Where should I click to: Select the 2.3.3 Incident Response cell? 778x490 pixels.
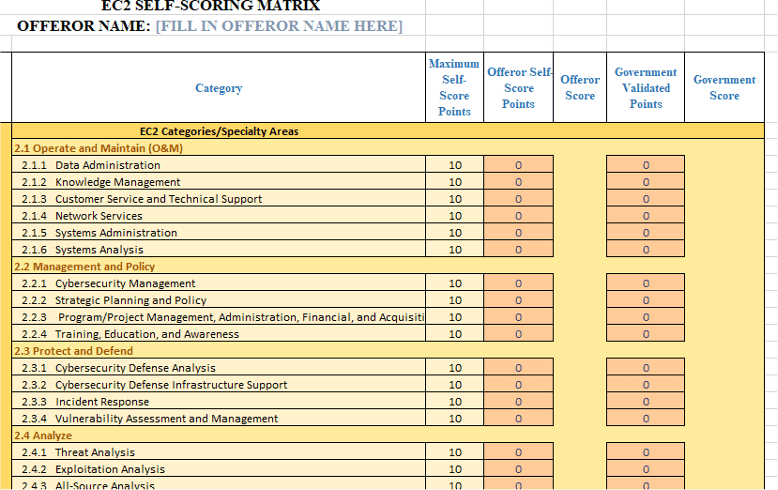coord(218,401)
